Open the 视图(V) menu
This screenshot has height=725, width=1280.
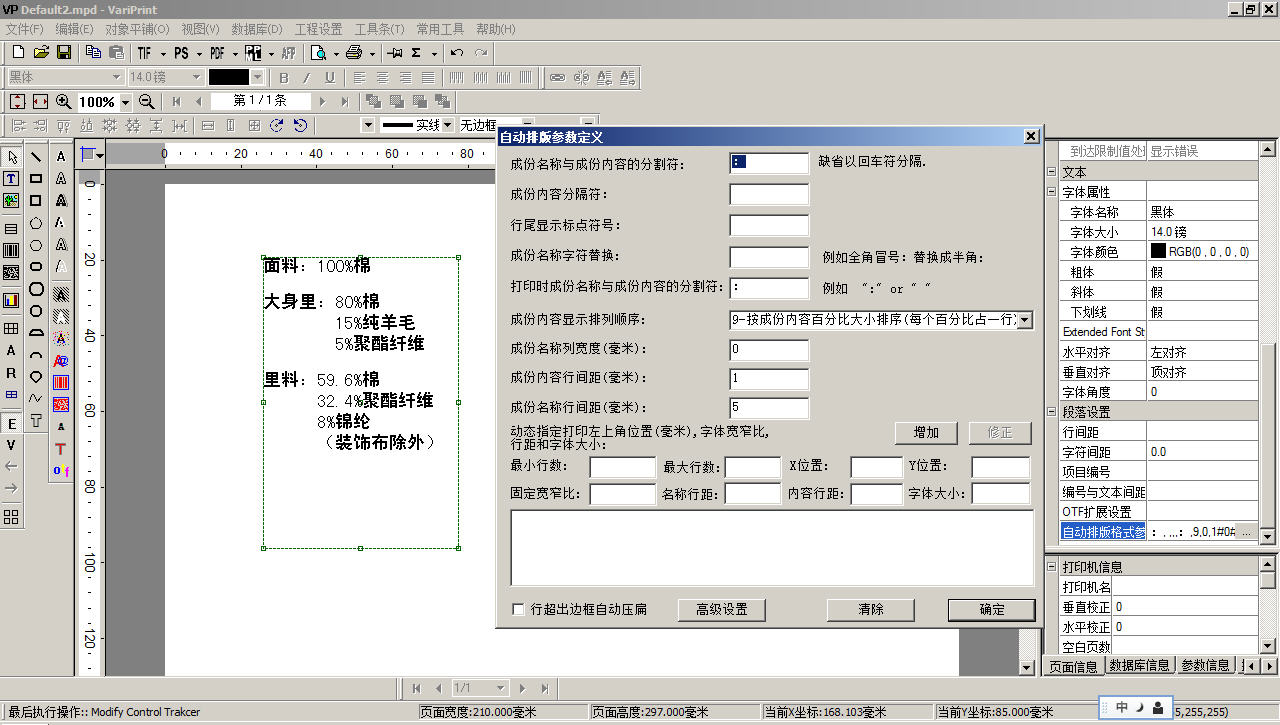point(200,29)
